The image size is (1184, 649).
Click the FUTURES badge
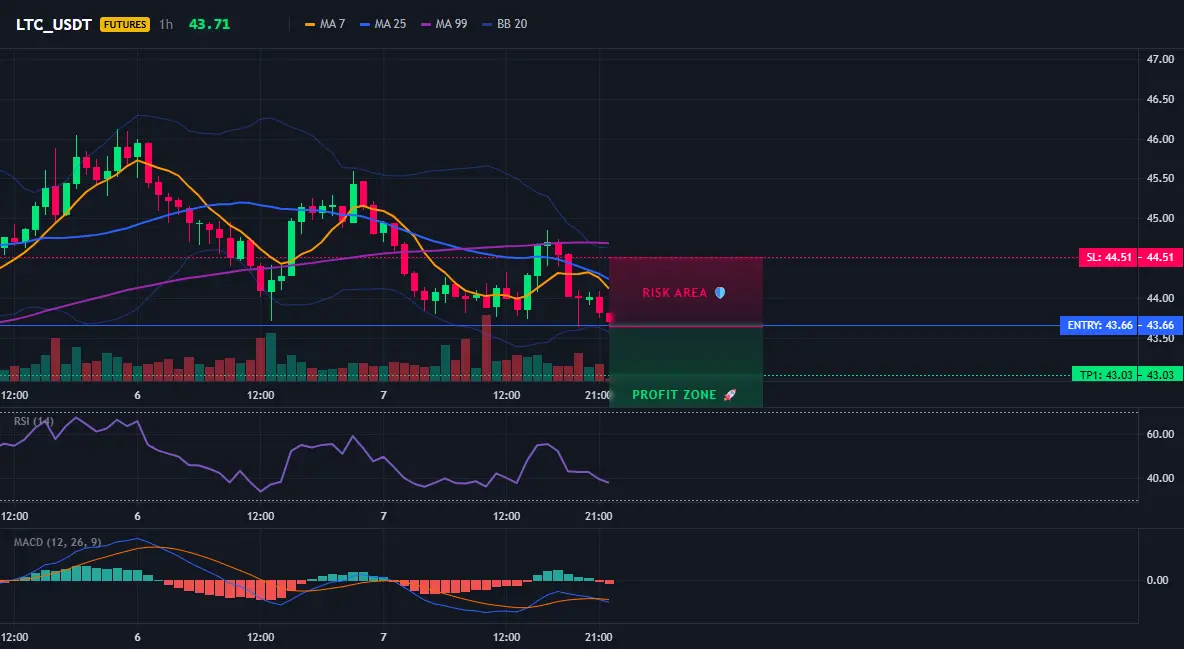pyautogui.click(x=125, y=24)
